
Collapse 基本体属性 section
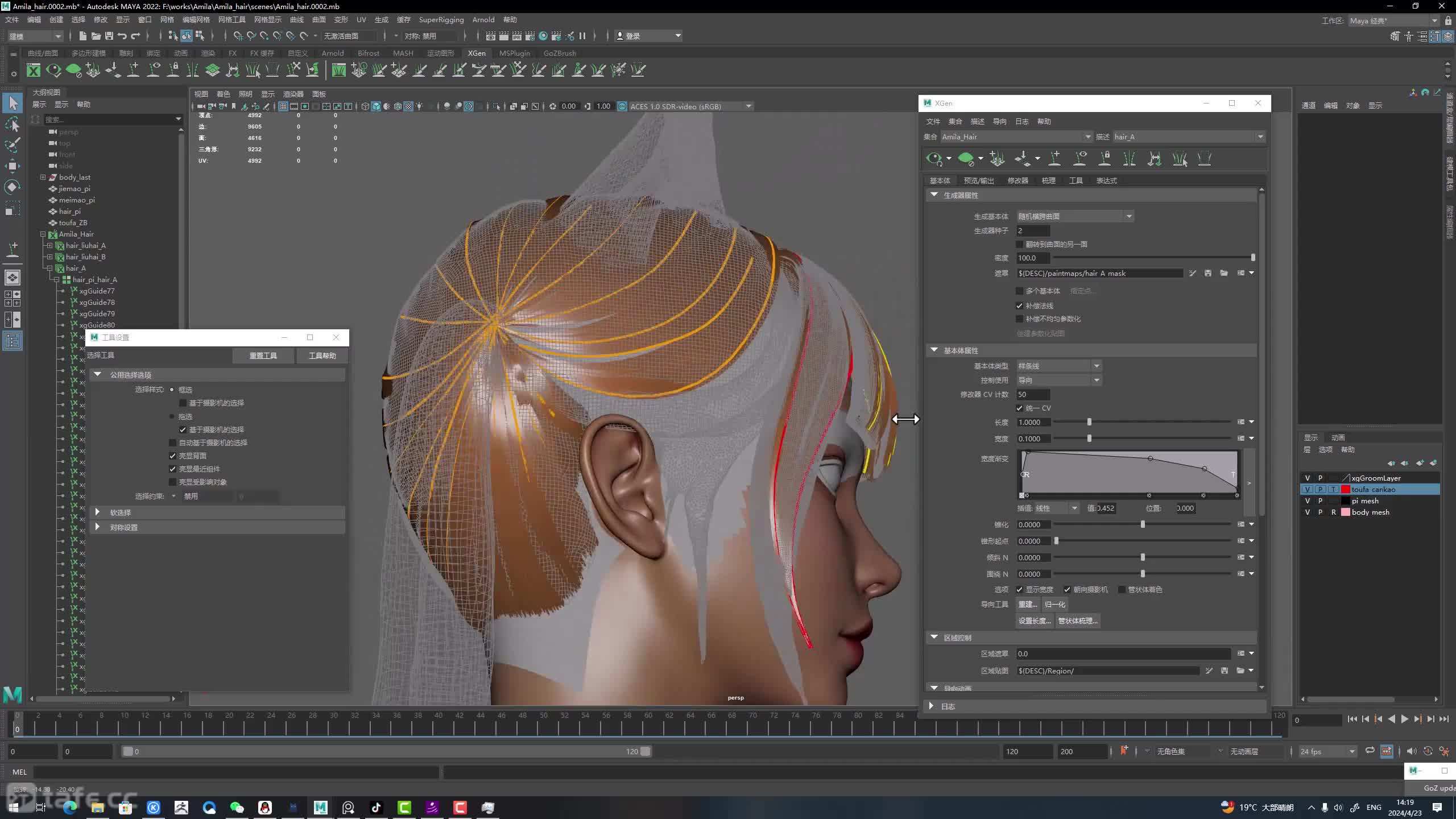tap(934, 350)
